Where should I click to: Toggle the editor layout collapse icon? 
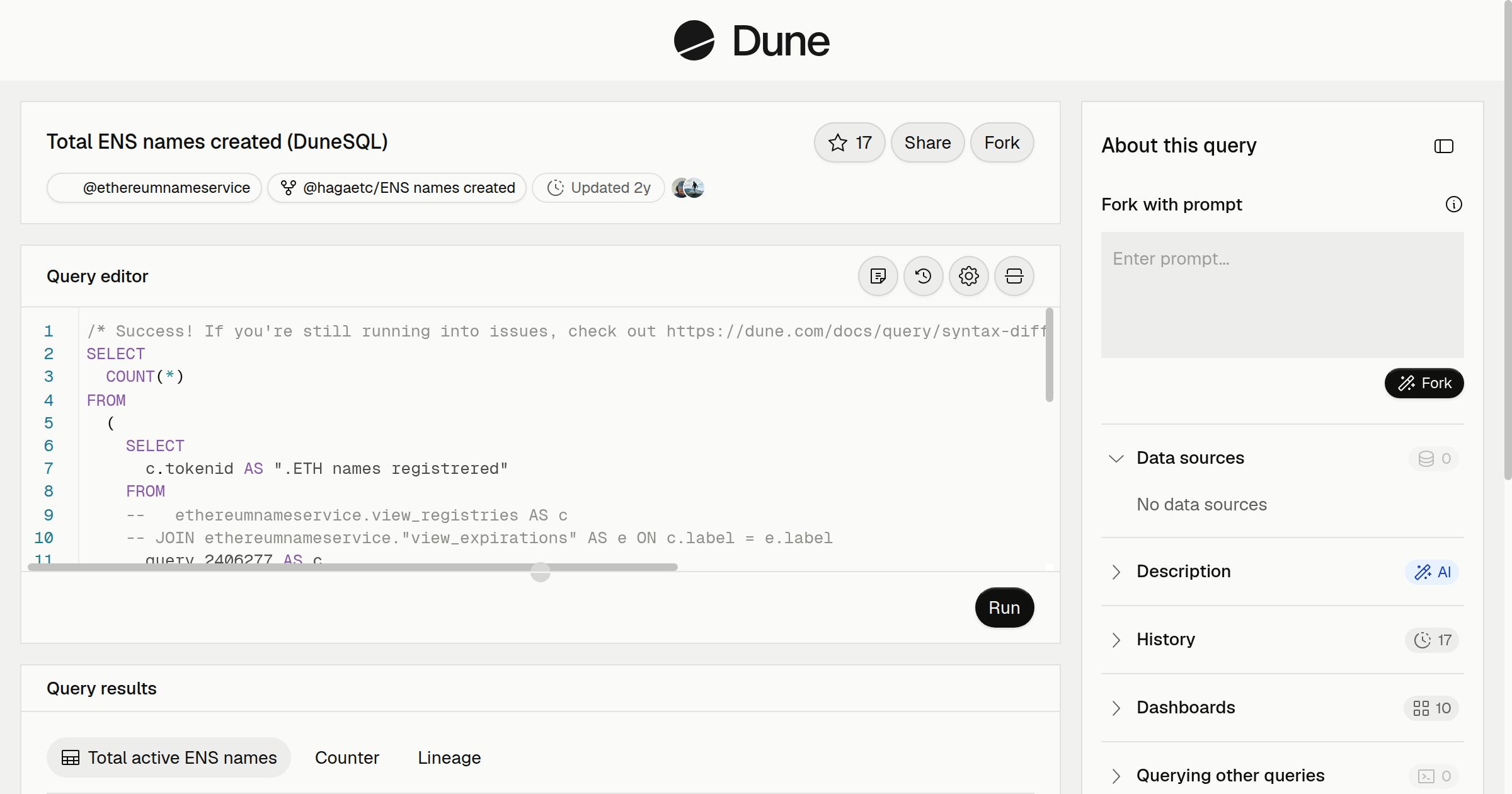(1014, 276)
